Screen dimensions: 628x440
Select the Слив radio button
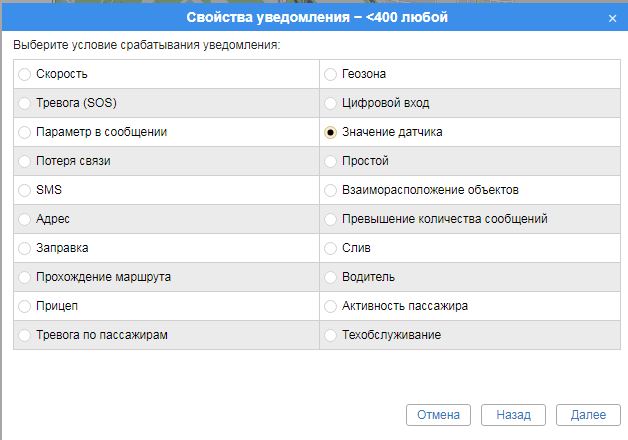[331, 248]
